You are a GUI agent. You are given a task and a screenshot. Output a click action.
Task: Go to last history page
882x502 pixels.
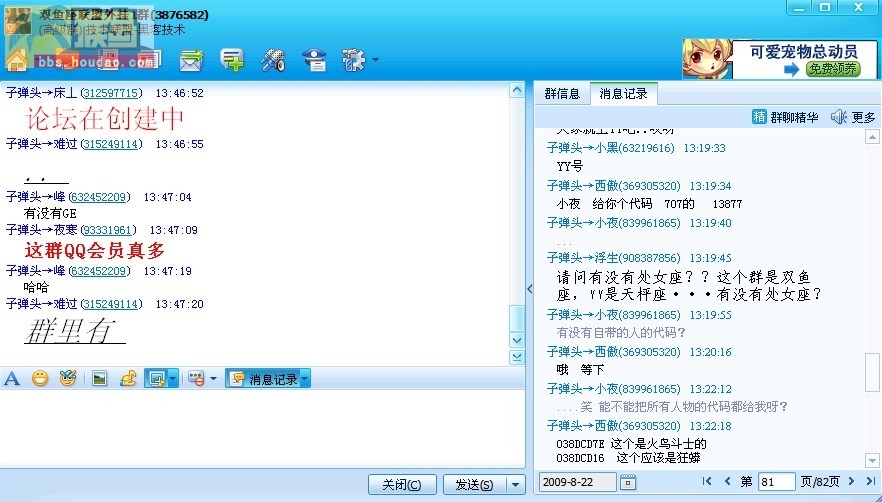(x=871, y=481)
